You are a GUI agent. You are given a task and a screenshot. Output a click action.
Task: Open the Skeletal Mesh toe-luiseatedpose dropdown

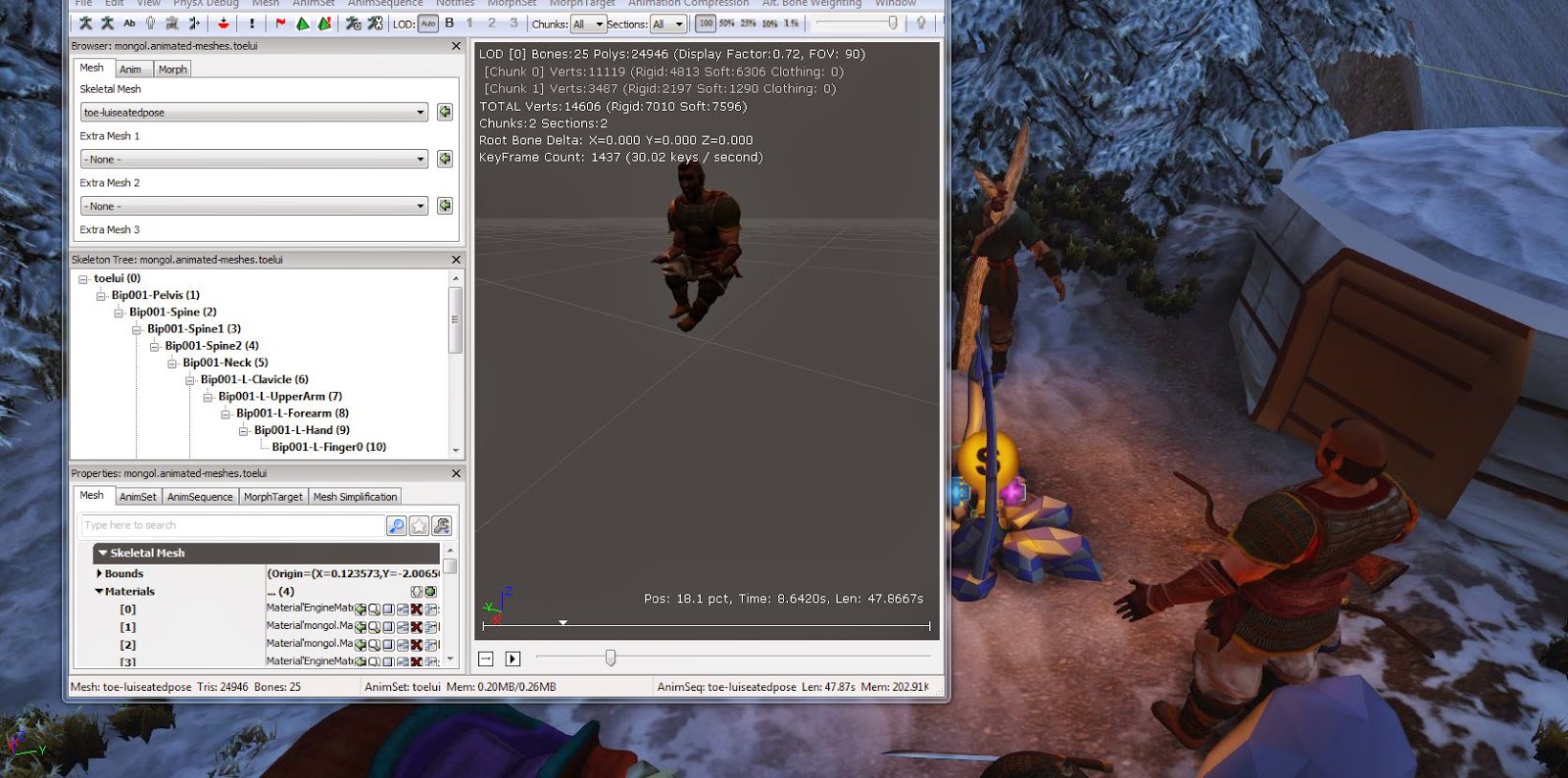(x=254, y=112)
